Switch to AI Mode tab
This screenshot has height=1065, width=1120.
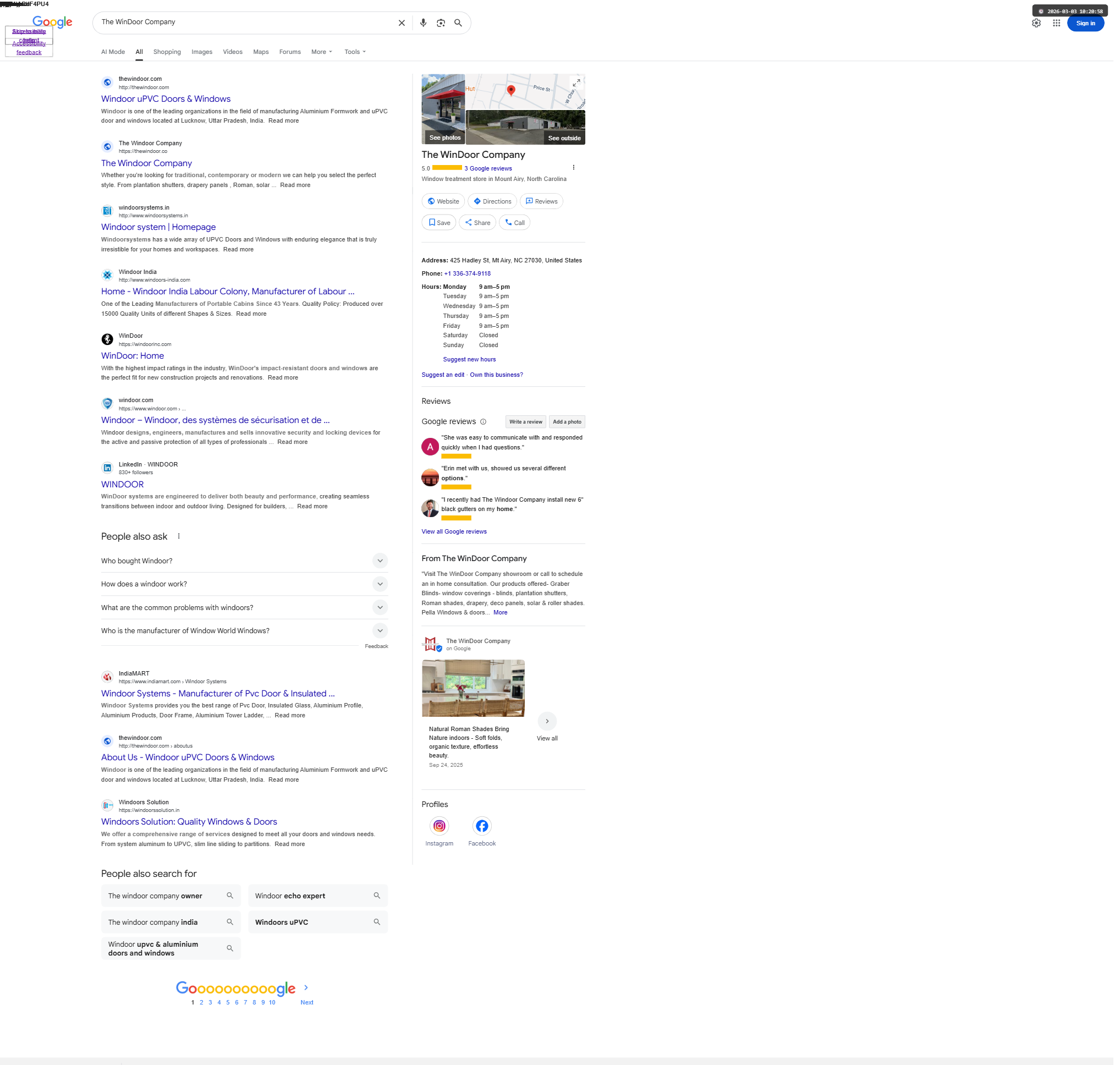click(x=113, y=52)
